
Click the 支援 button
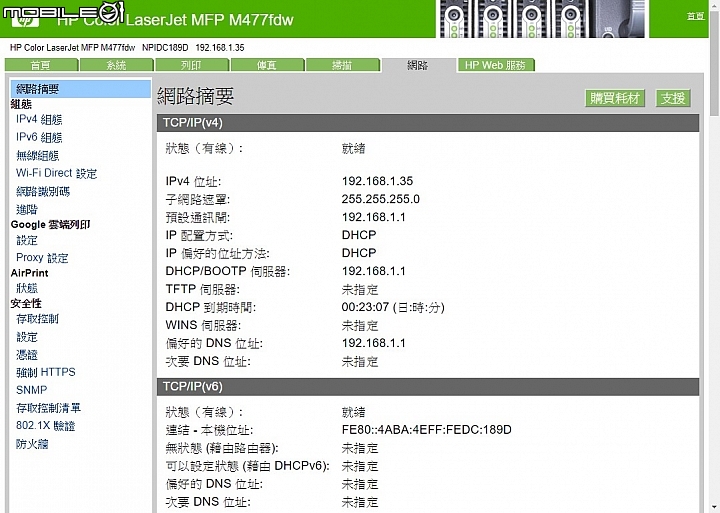click(x=673, y=98)
